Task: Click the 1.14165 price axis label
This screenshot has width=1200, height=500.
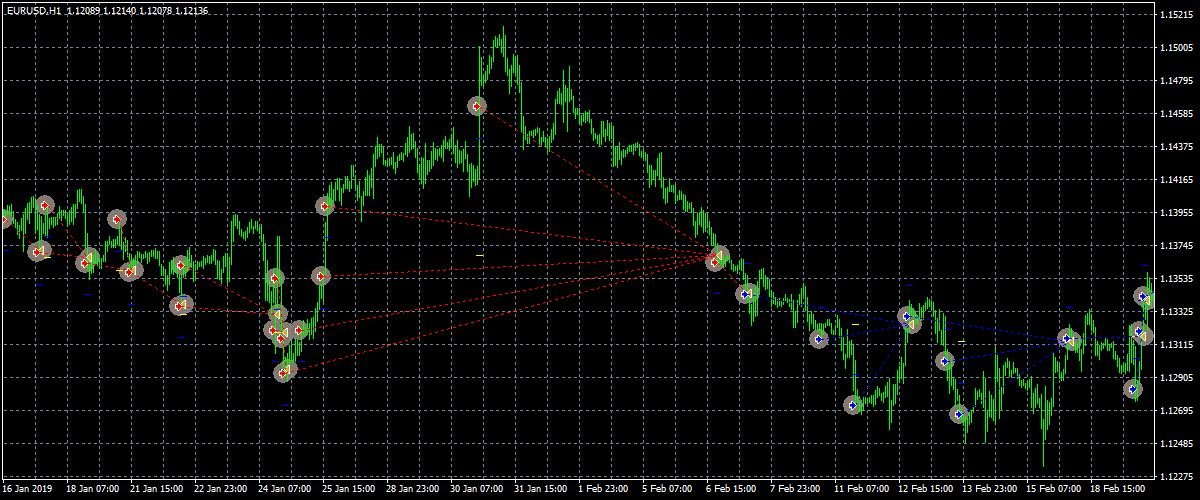Action: tap(1177, 180)
